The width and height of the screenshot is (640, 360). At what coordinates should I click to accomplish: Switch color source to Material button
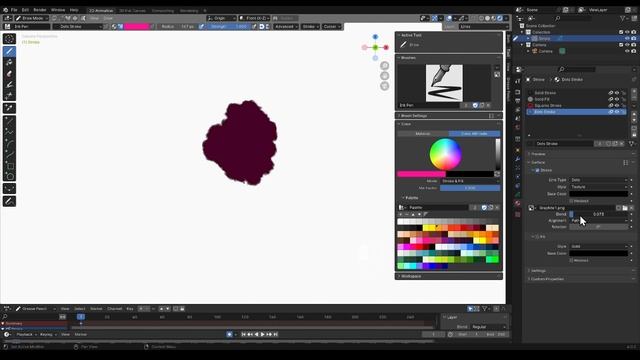423,134
